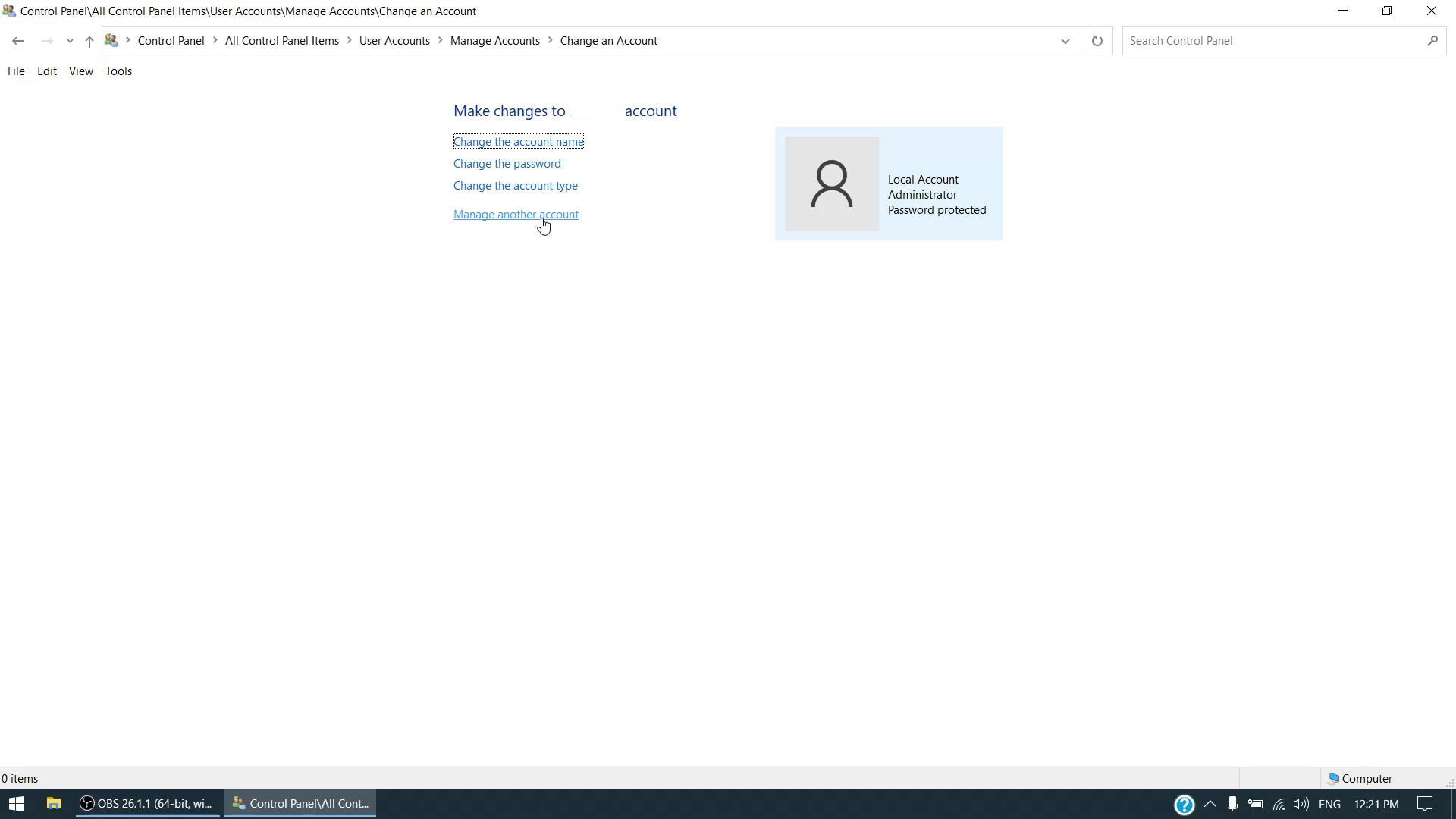Click the Change the account type link
The width and height of the screenshot is (1456, 819).
[515, 186]
